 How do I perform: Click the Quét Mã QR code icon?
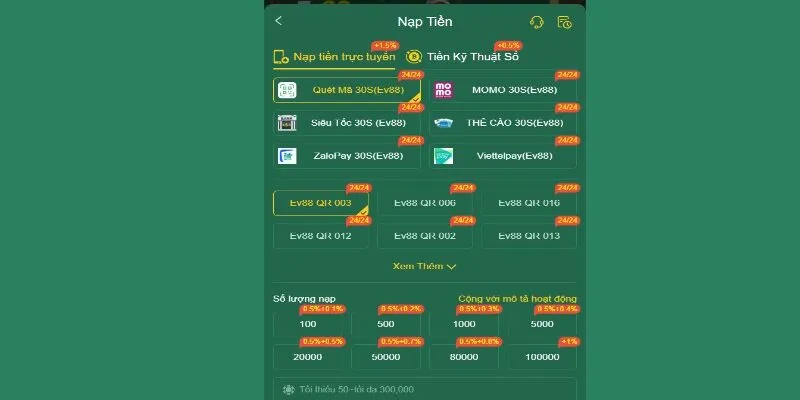pos(288,90)
